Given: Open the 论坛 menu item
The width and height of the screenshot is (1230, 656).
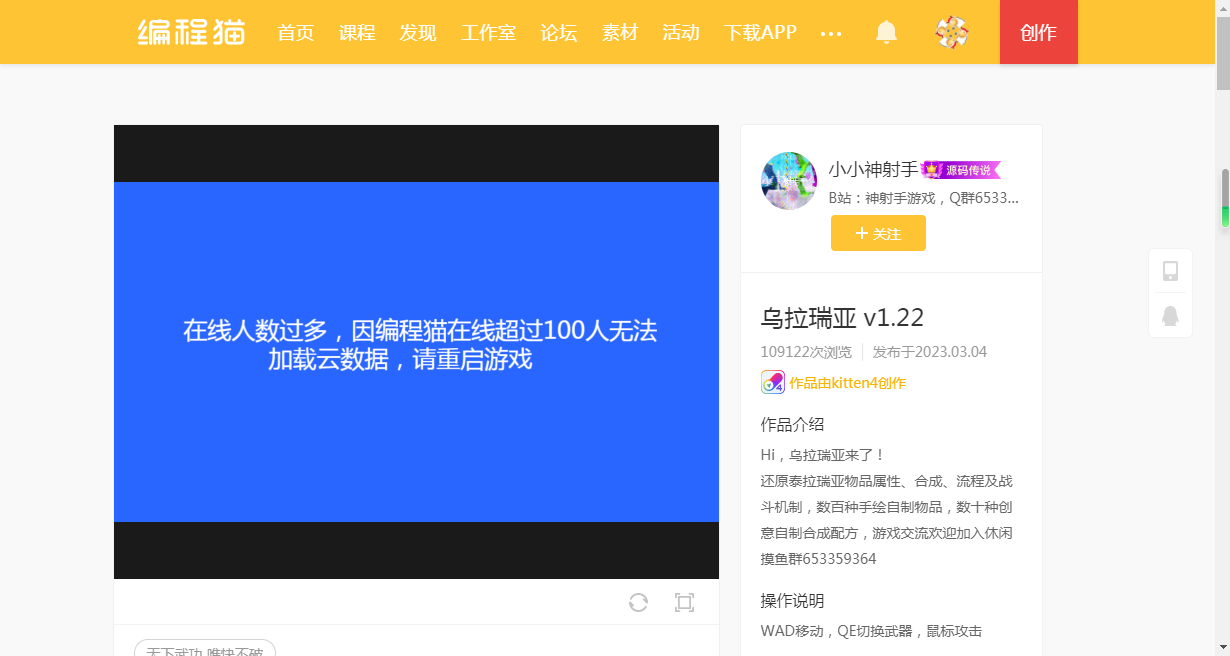Looking at the screenshot, I should (559, 32).
